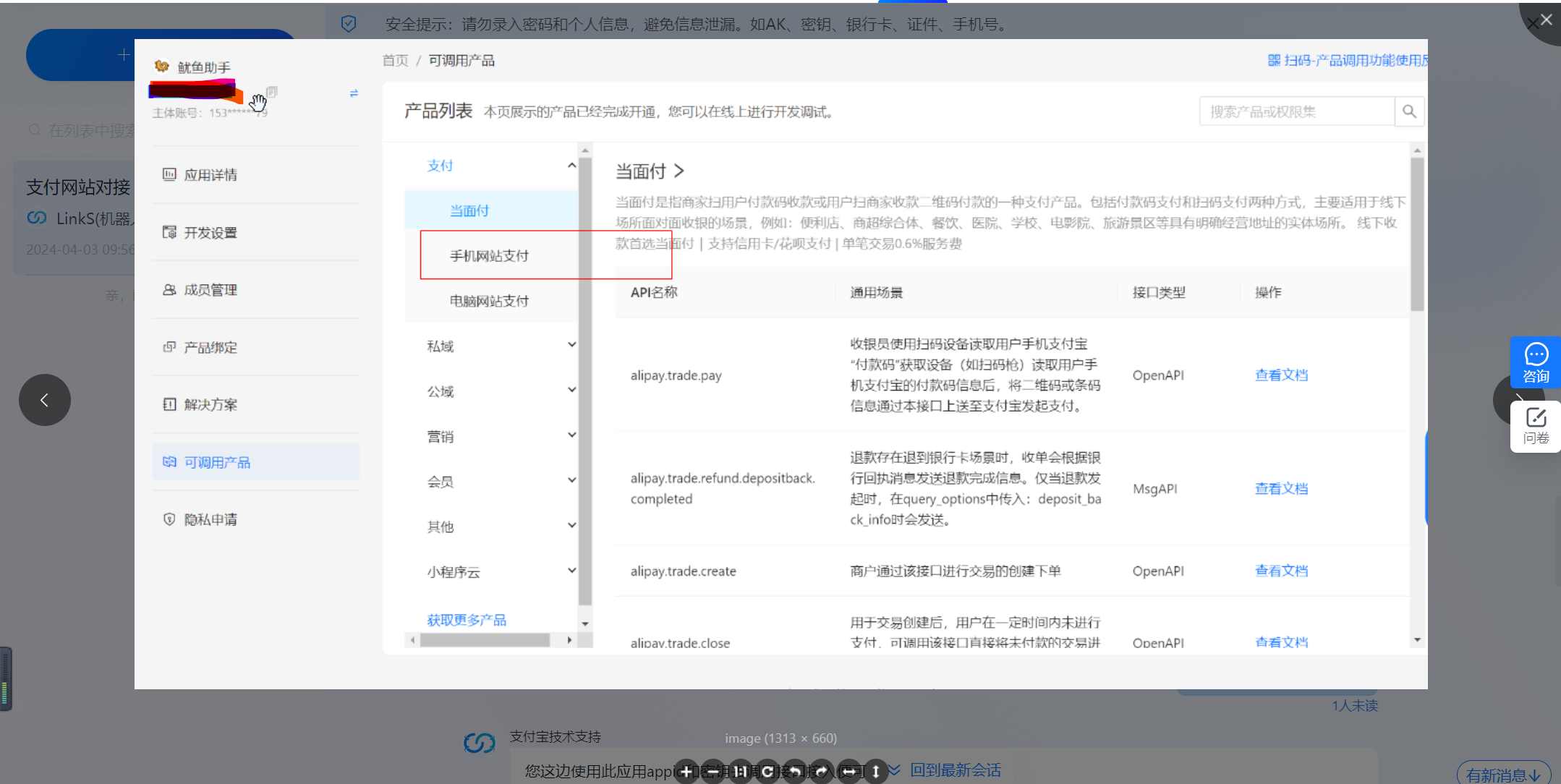Click 在列表中搜索 field in chat window
Viewport: 1561px width, 784px height.
point(81,130)
